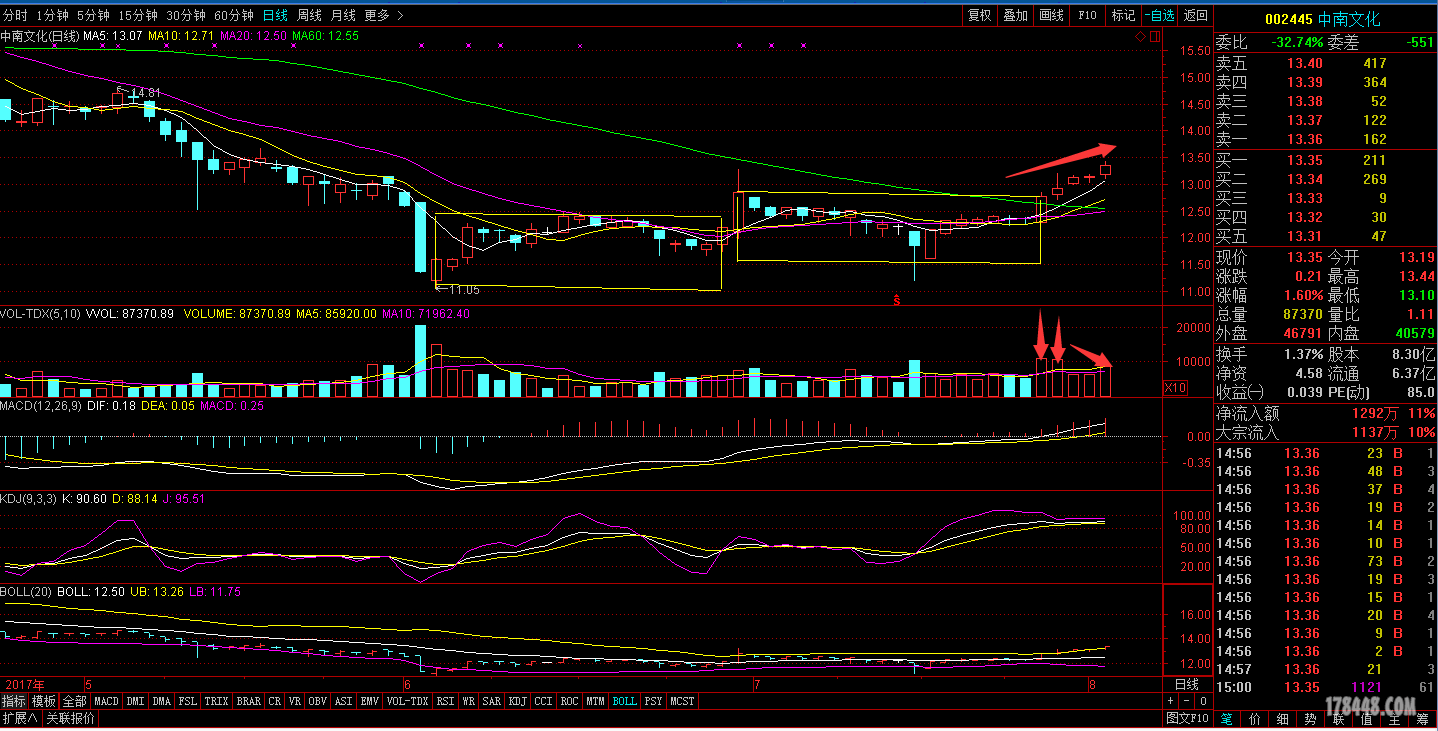The image size is (1438, 731).
Task: Select the 30分钟 period
Action: point(186,15)
